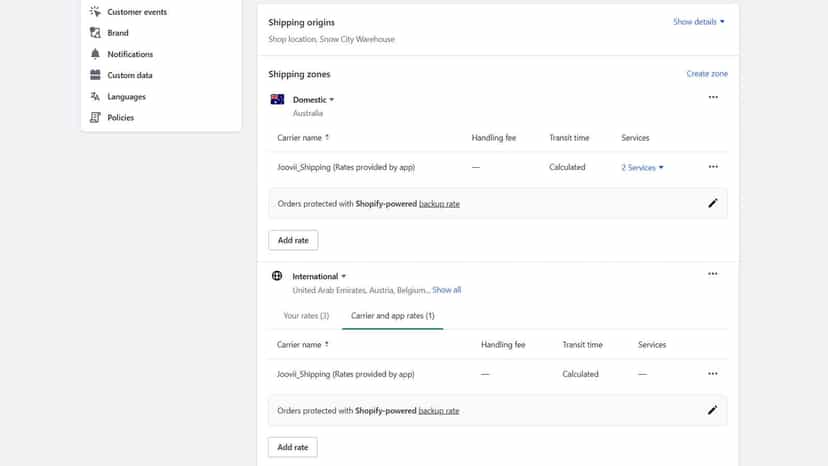Click Shop location, Snow City Warehouse text
The image size is (828, 466).
click(331, 39)
